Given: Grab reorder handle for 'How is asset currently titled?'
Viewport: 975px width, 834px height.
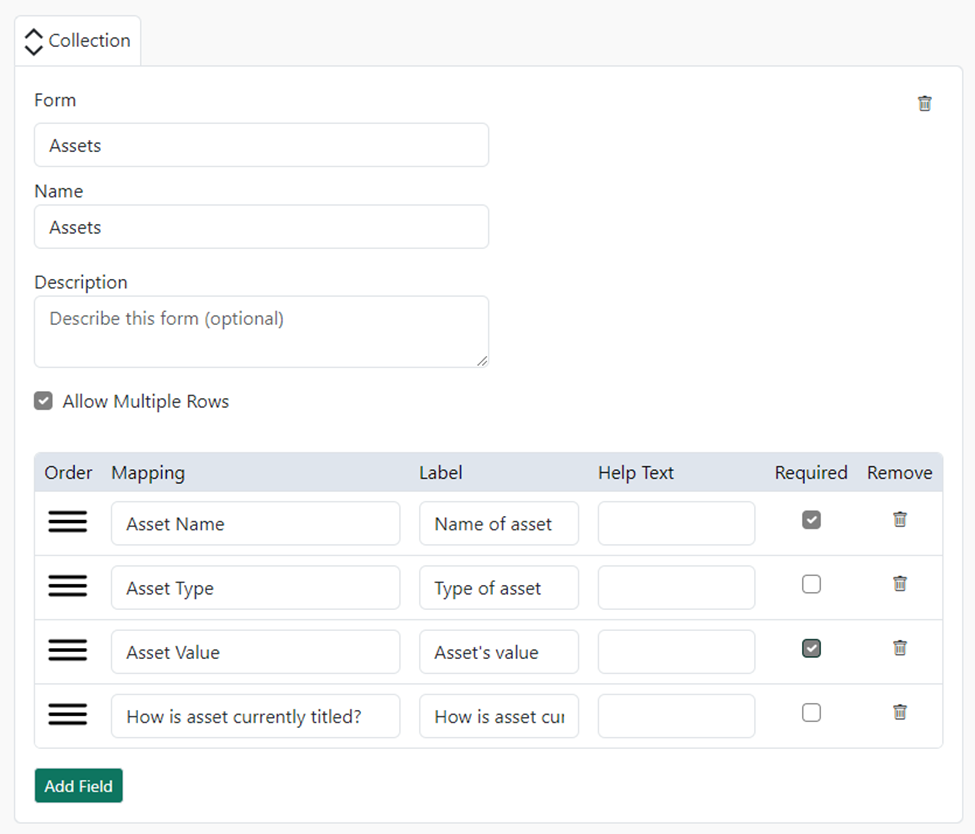Looking at the screenshot, I should 68,714.
